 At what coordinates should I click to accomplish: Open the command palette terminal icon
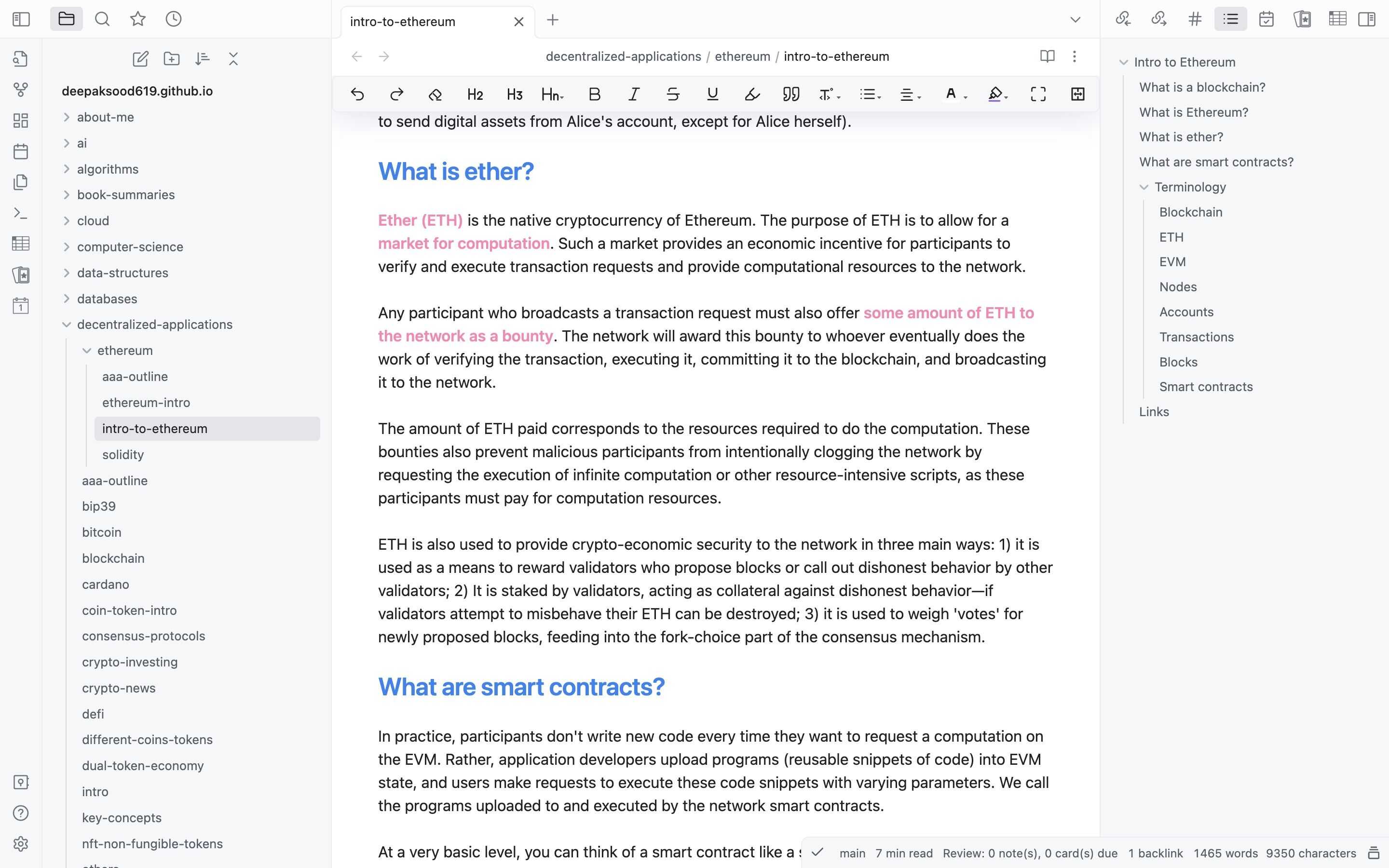pyautogui.click(x=21, y=213)
